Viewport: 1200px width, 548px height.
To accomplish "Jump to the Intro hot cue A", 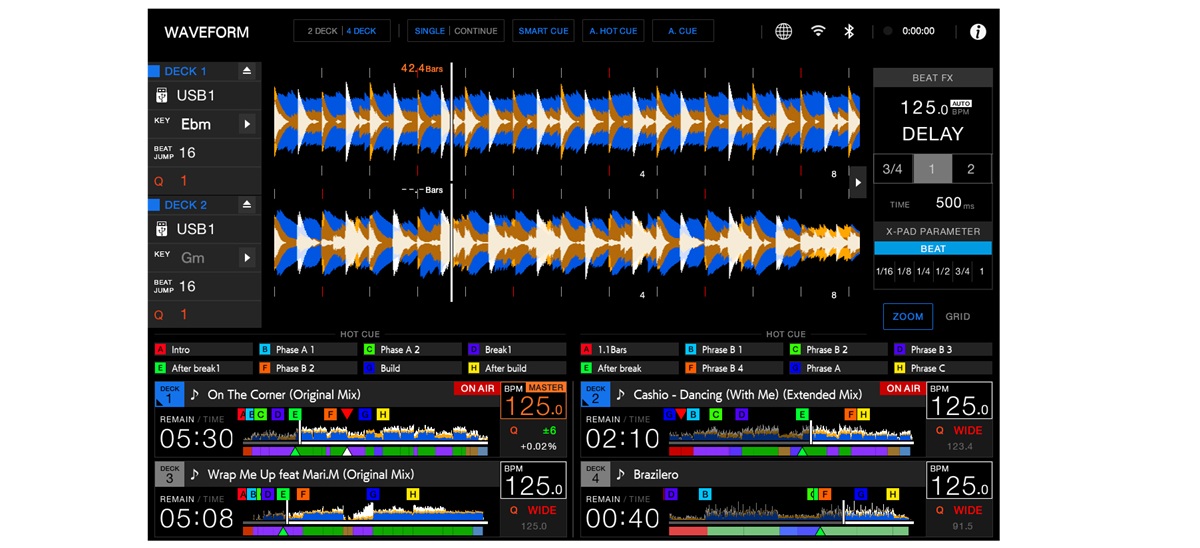I will click(x=203, y=350).
